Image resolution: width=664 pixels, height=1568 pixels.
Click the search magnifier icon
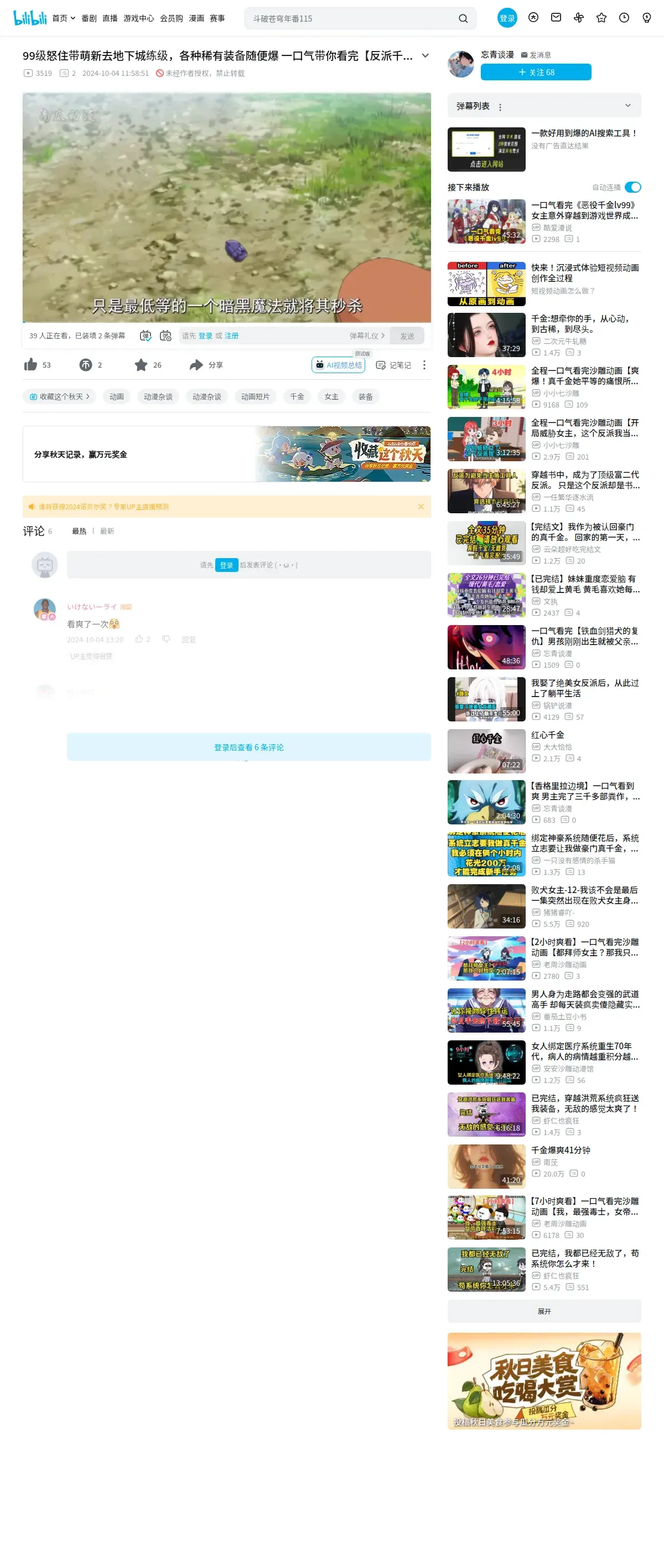tap(463, 19)
